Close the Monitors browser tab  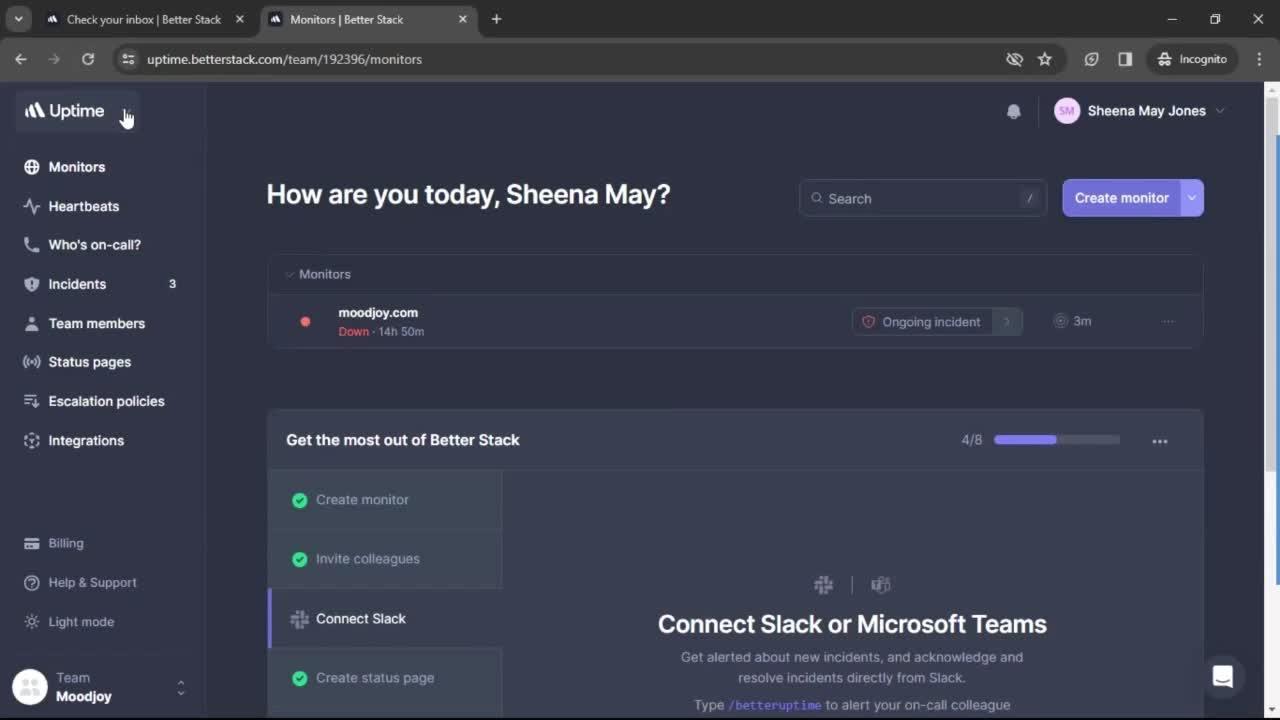coord(462,19)
